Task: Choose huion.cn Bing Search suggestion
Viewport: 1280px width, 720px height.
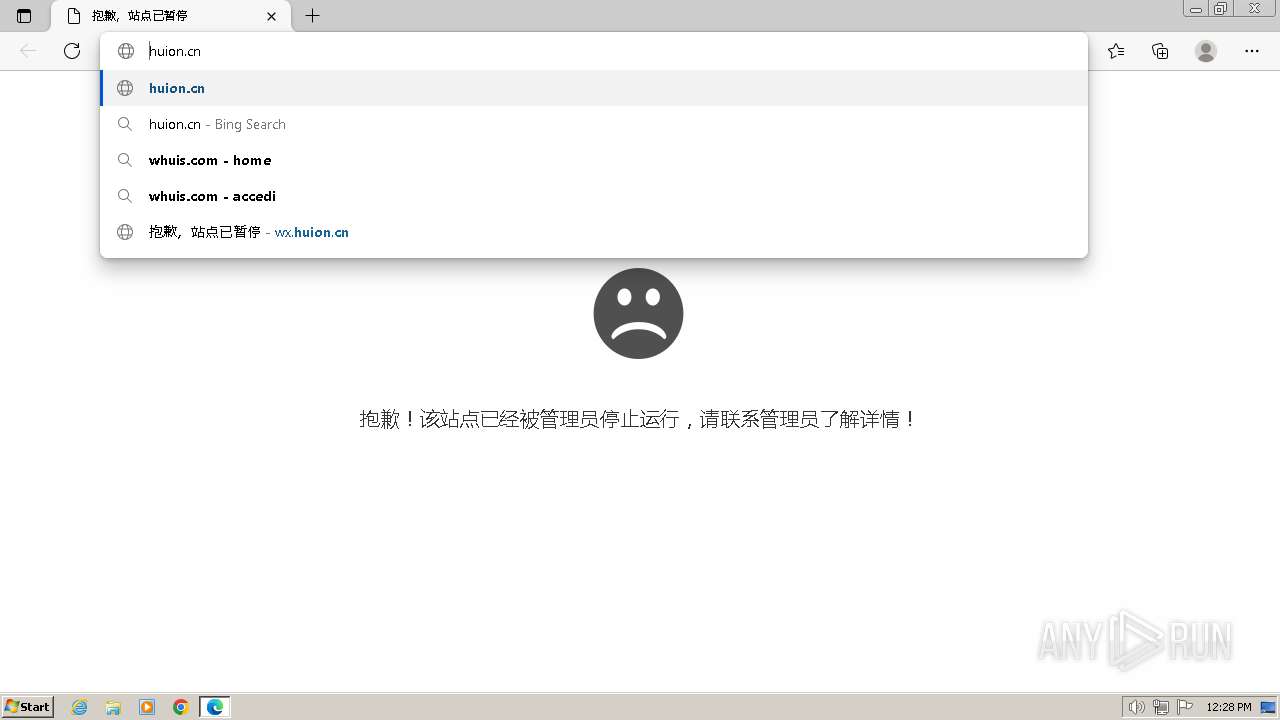Action: (x=594, y=124)
